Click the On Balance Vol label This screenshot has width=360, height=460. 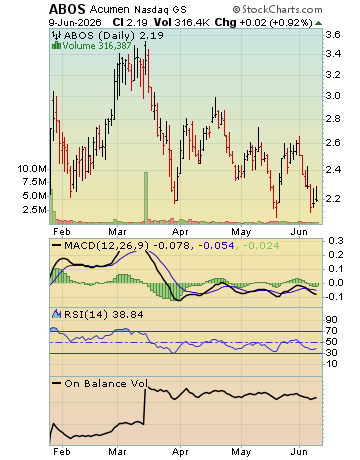point(106,383)
